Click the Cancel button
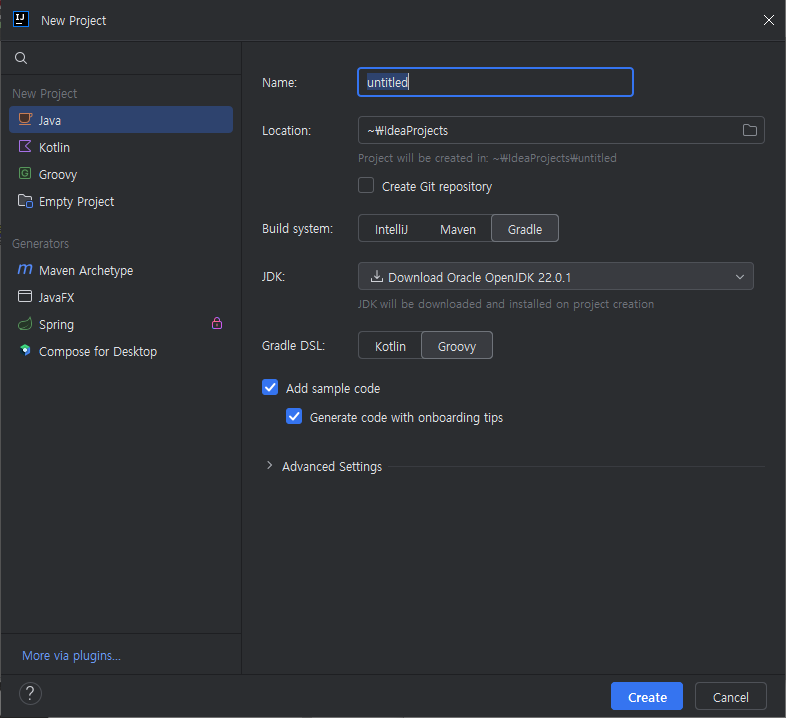The width and height of the screenshot is (786, 718). tap(730, 696)
